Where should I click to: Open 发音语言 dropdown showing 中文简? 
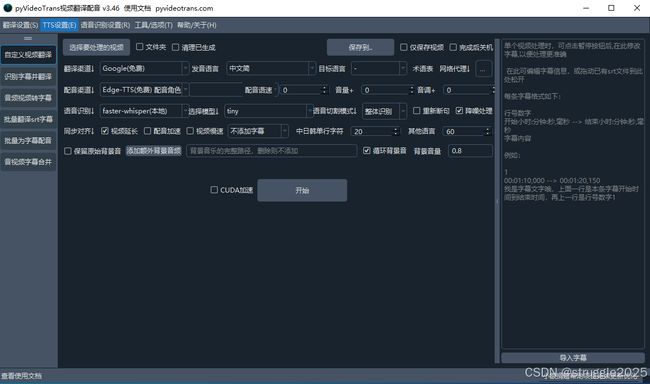tap(271, 68)
